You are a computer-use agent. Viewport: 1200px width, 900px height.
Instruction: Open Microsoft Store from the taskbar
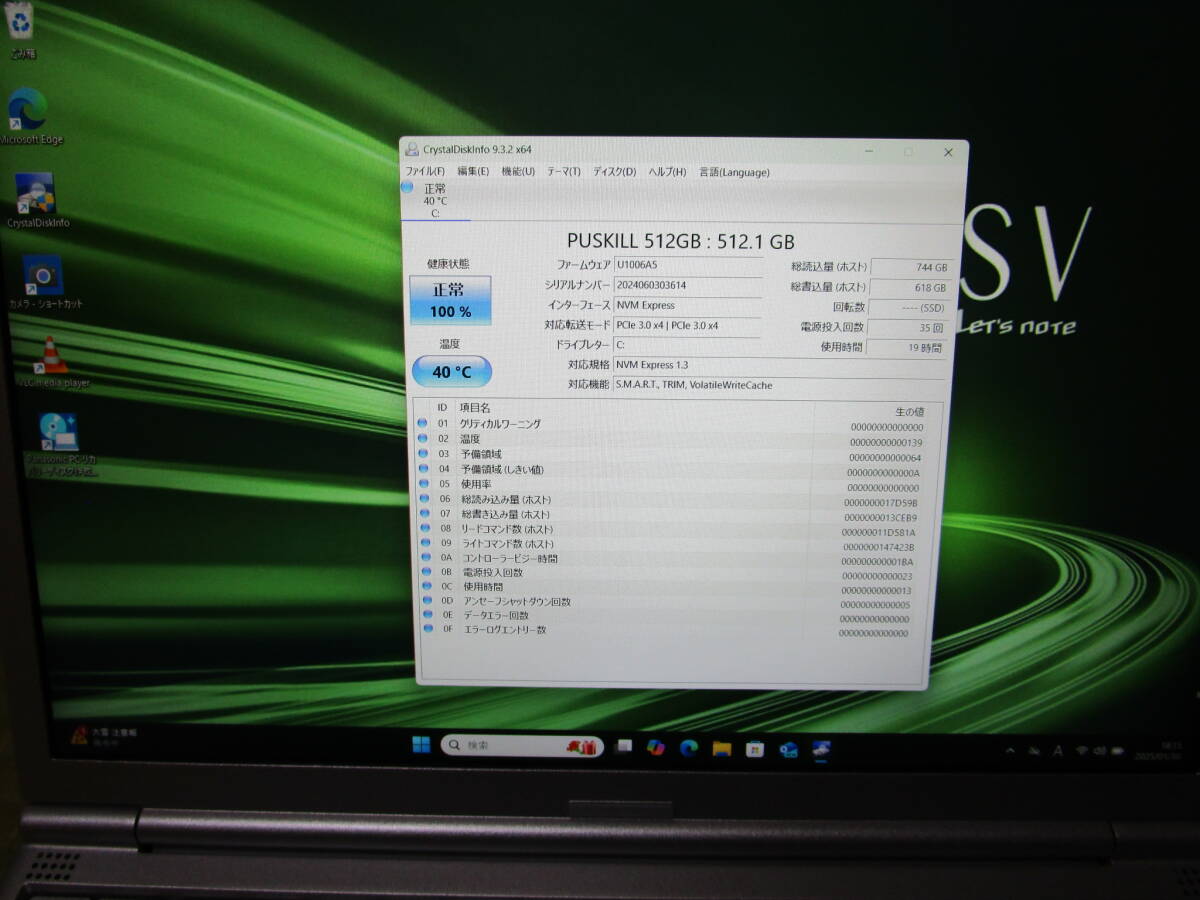754,749
